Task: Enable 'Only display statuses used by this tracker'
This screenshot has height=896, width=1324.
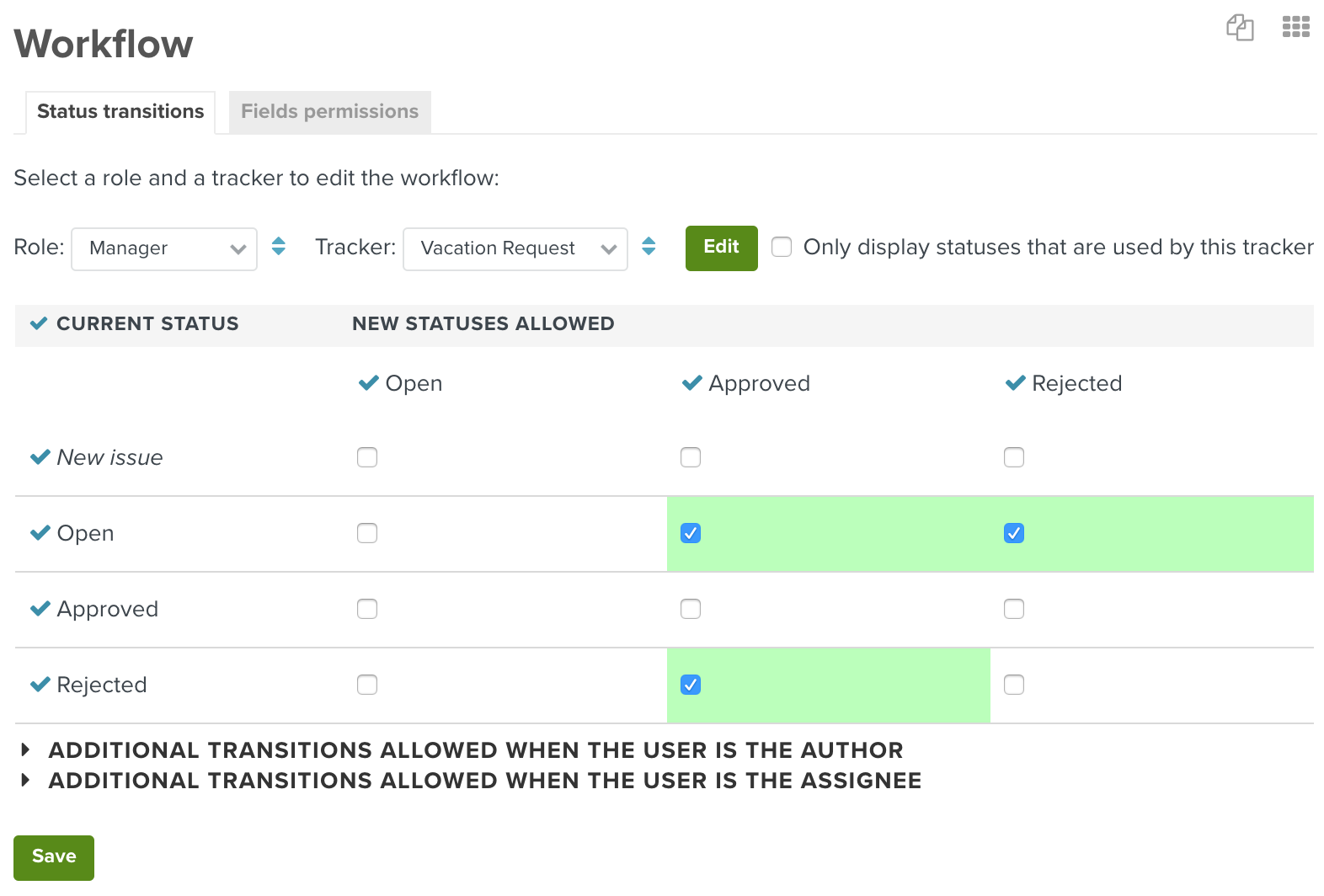Action: [782, 247]
